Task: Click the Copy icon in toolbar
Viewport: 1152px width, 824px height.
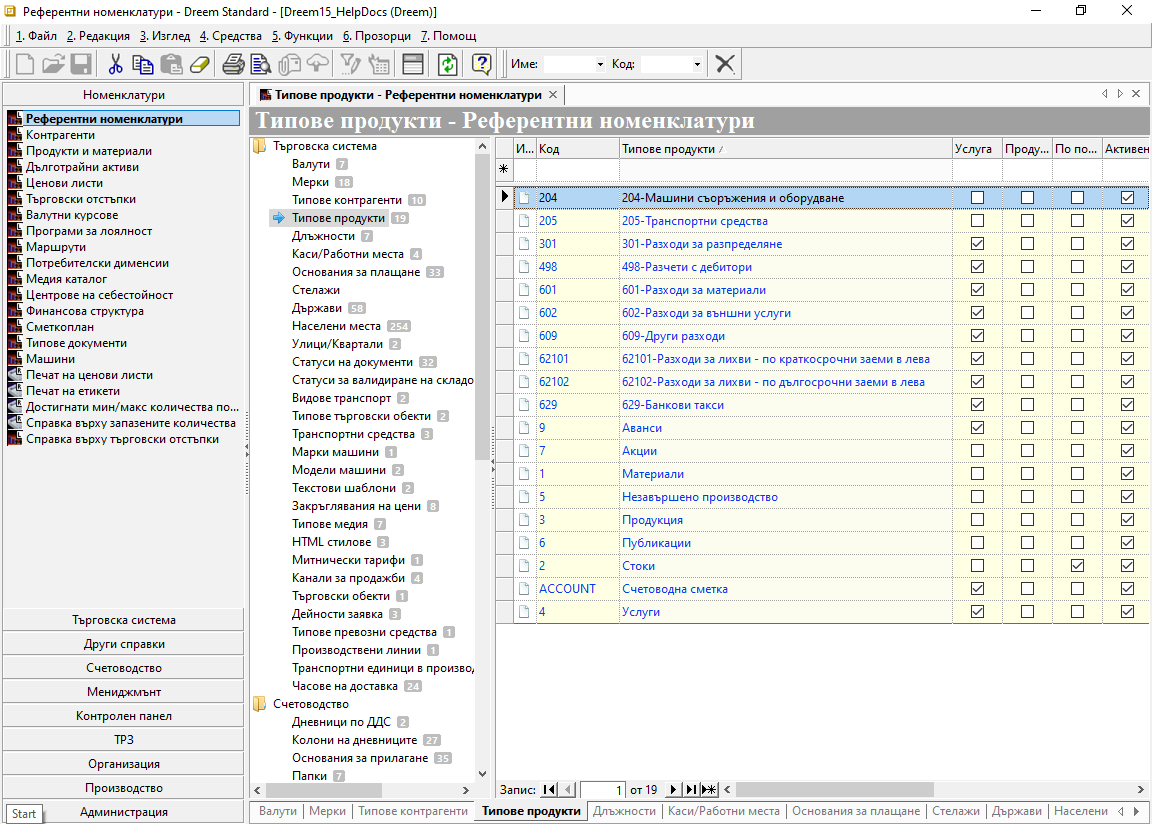Action: click(x=143, y=64)
